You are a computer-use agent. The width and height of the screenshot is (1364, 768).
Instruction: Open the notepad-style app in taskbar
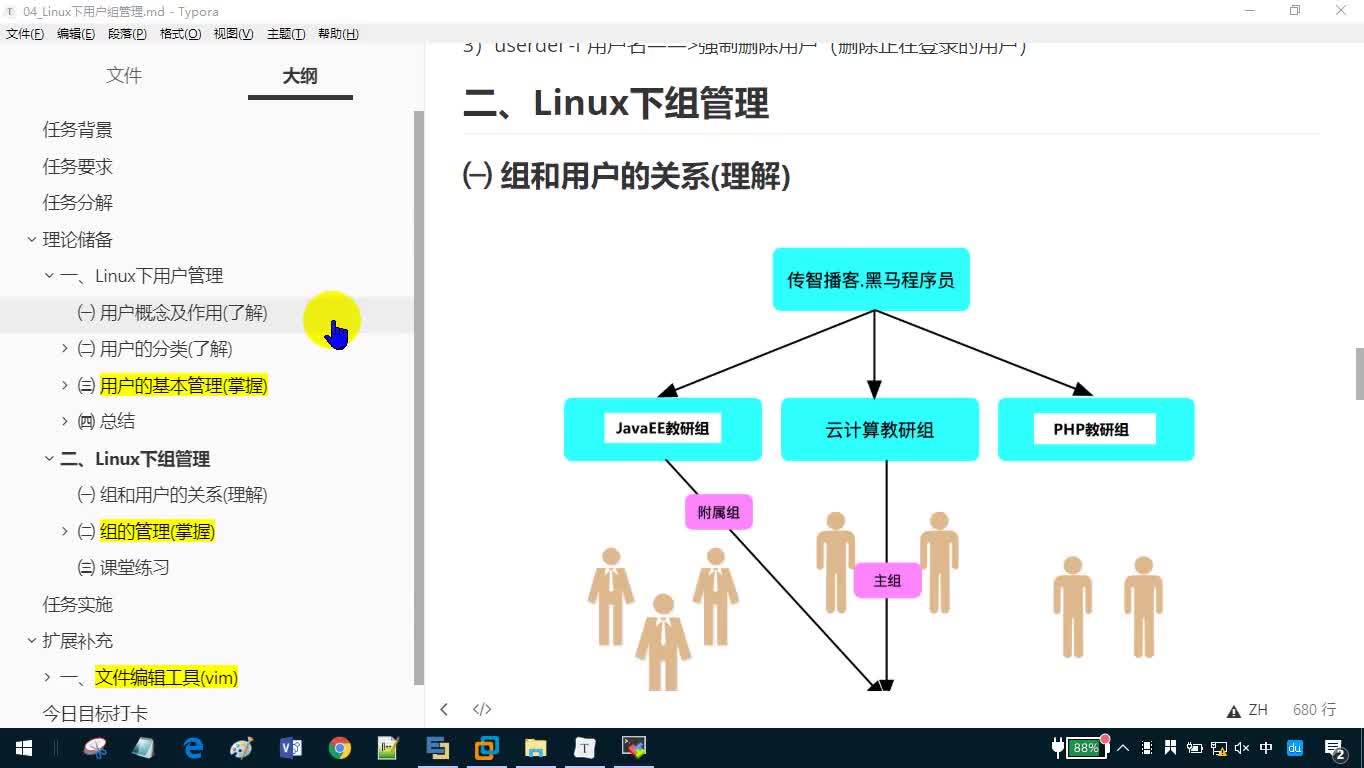point(143,748)
